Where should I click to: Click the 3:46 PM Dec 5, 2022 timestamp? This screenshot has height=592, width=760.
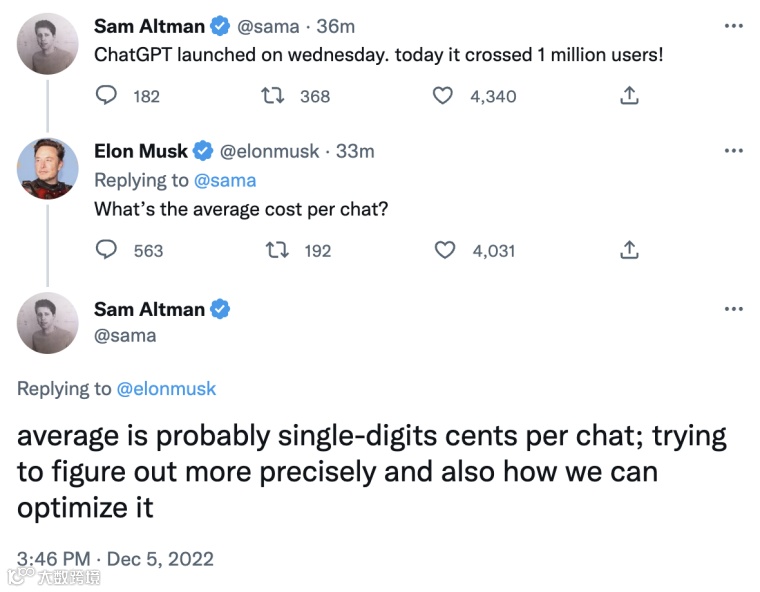coord(116,559)
